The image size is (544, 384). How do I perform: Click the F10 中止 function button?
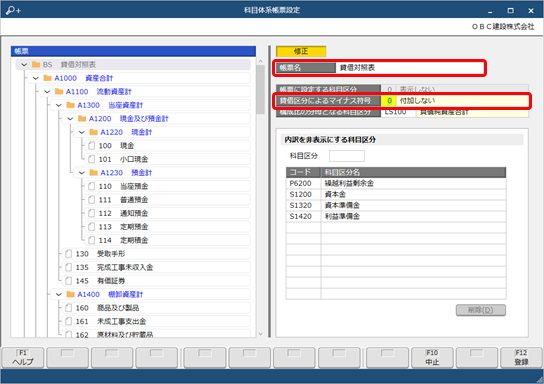432,358
